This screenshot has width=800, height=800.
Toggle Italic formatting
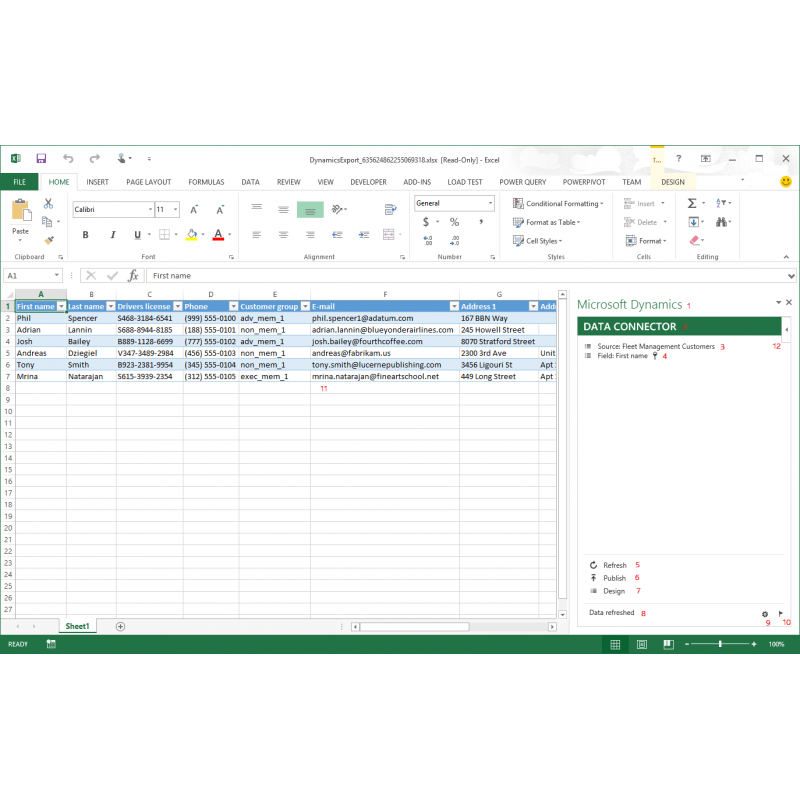tap(112, 235)
